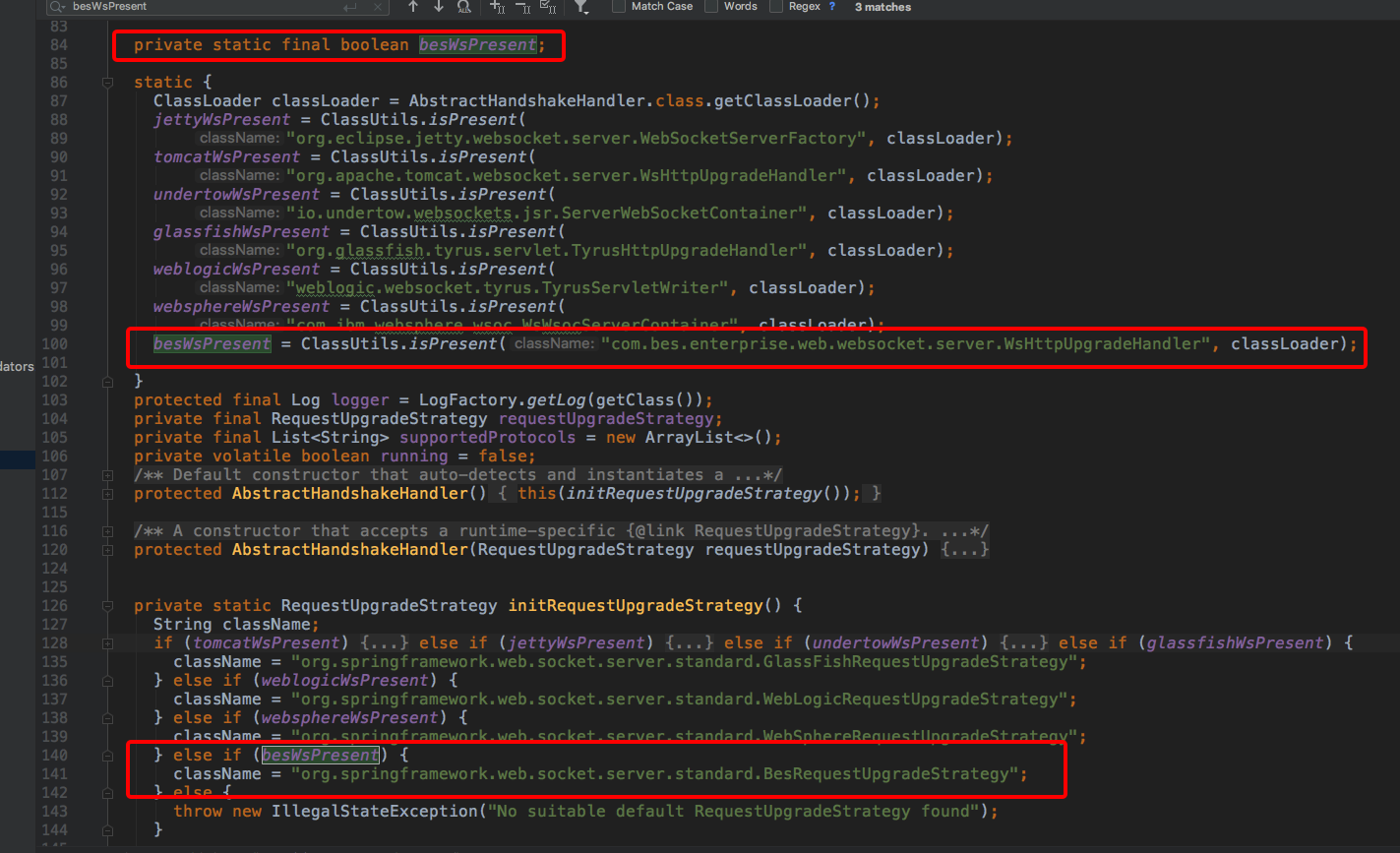1400x853 pixels.
Task: Open the search filter funnel
Action: coord(581,7)
